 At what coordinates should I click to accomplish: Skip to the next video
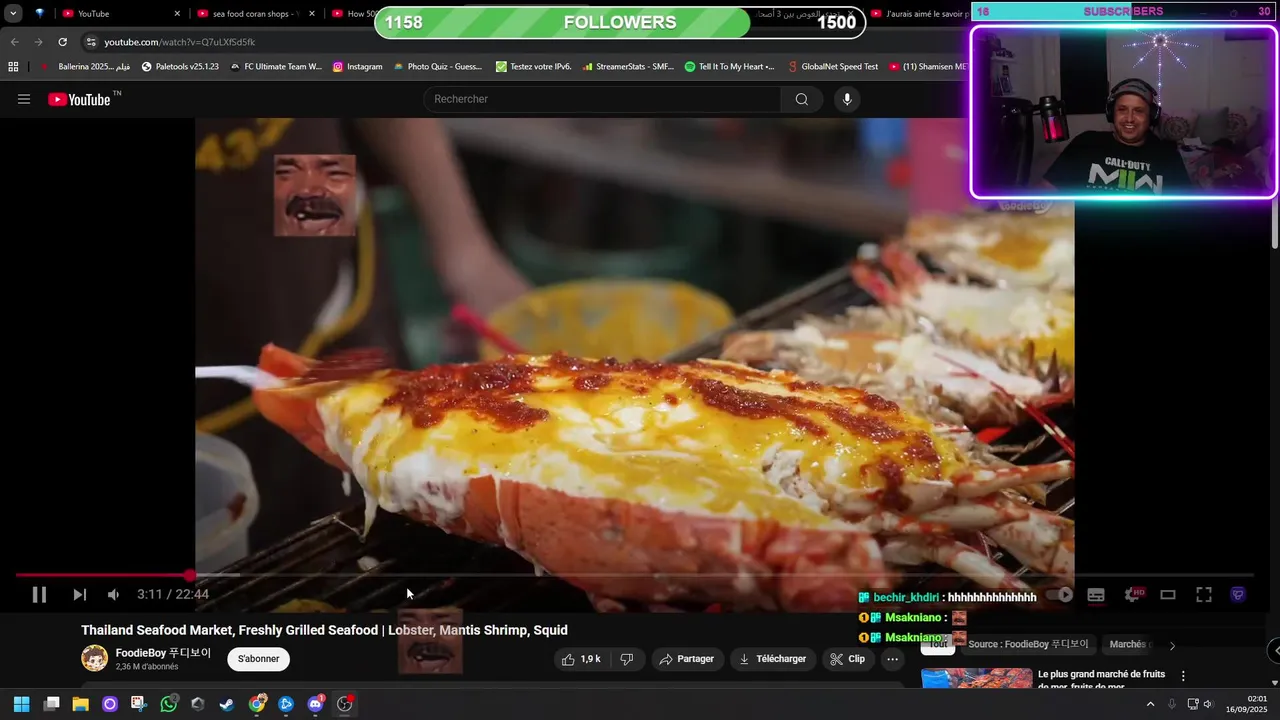[79, 594]
